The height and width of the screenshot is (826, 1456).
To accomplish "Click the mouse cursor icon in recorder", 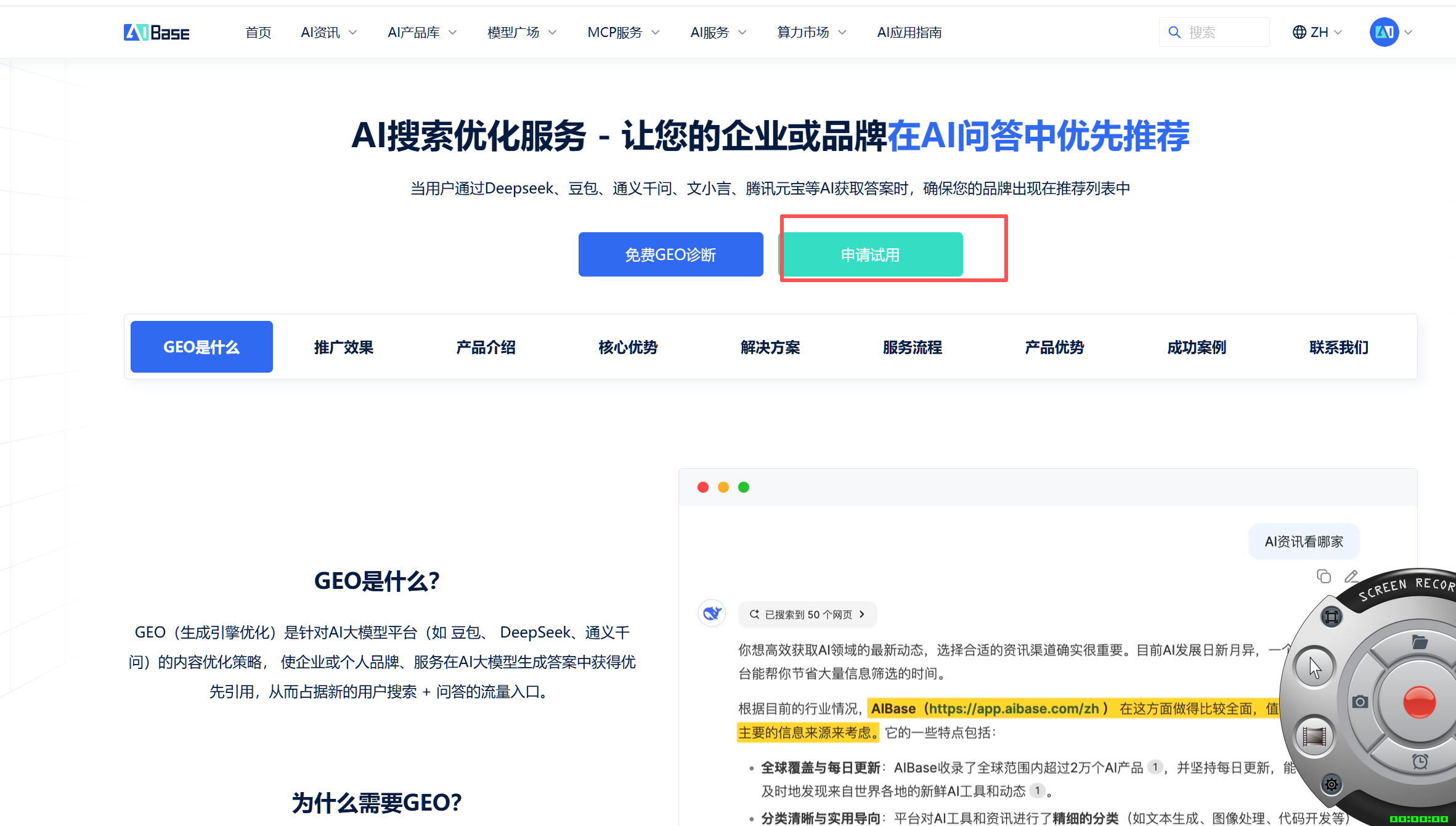I will tap(1314, 667).
